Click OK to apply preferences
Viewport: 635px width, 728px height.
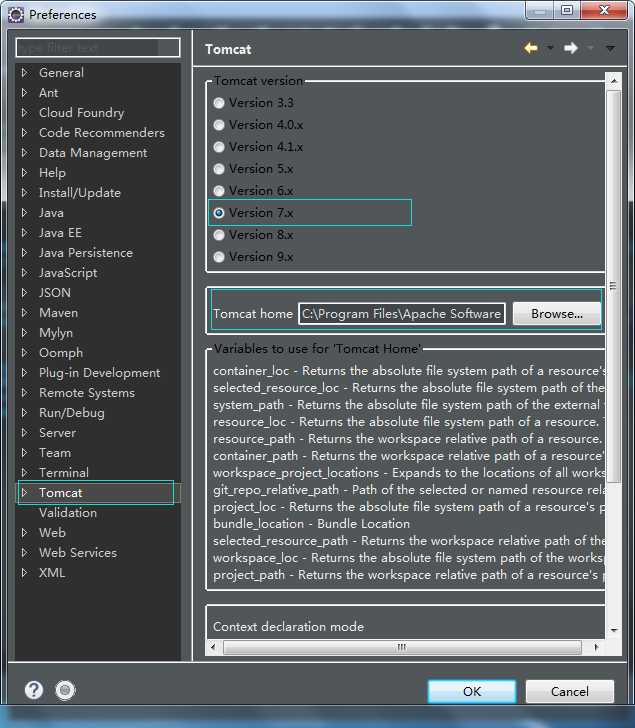(x=472, y=692)
